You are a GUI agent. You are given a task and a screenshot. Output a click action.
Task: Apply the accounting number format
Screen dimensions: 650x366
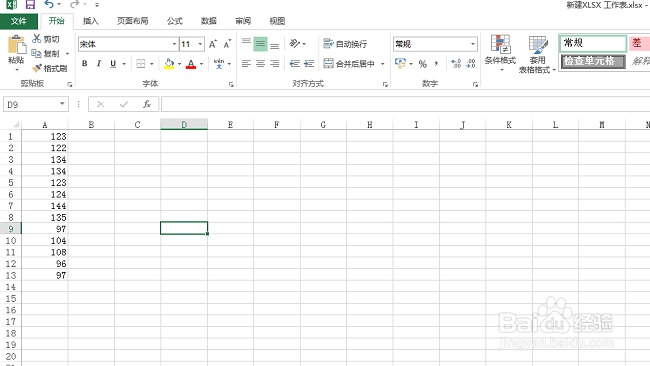(400, 63)
